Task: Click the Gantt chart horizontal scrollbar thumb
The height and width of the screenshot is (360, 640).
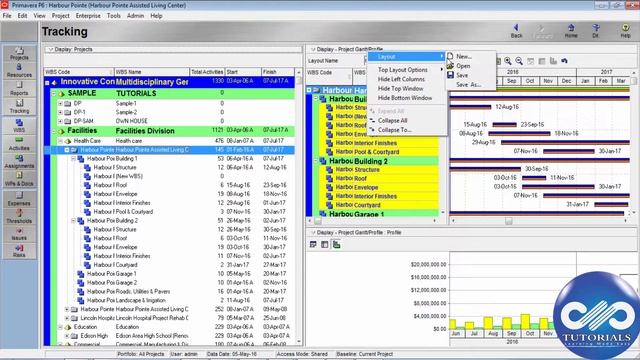Action: click(x=509, y=221)
